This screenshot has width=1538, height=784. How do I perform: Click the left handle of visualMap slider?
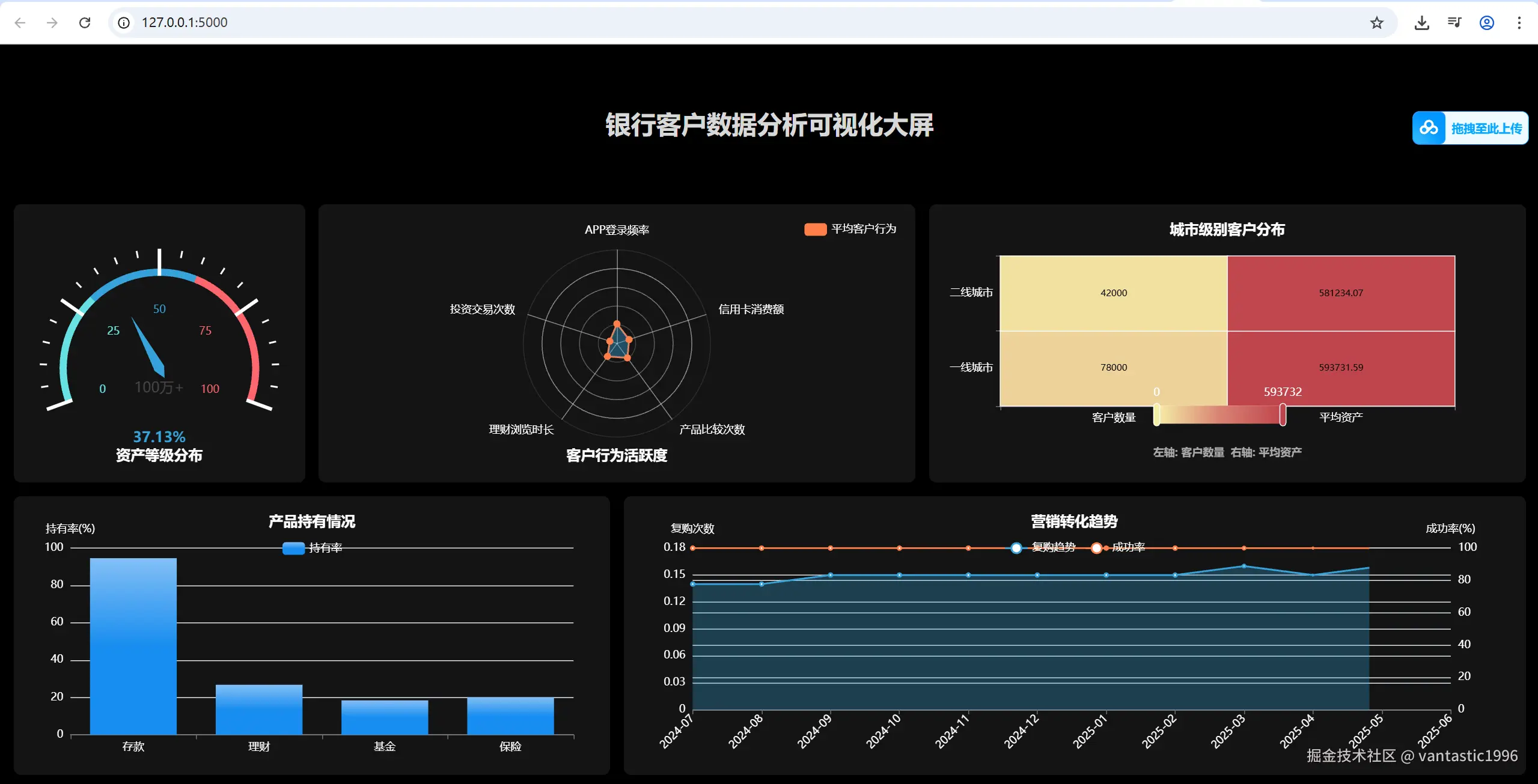pyautogui.click(x=1156, y=415)
